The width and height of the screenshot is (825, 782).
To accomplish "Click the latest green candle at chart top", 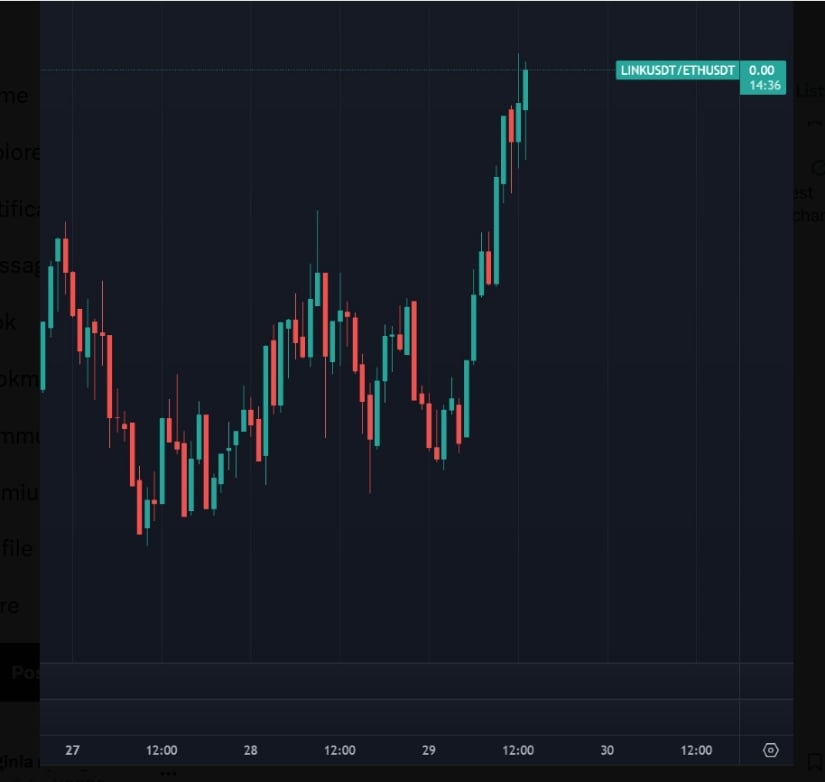I will pyautogui.click(x=525, y=90).
